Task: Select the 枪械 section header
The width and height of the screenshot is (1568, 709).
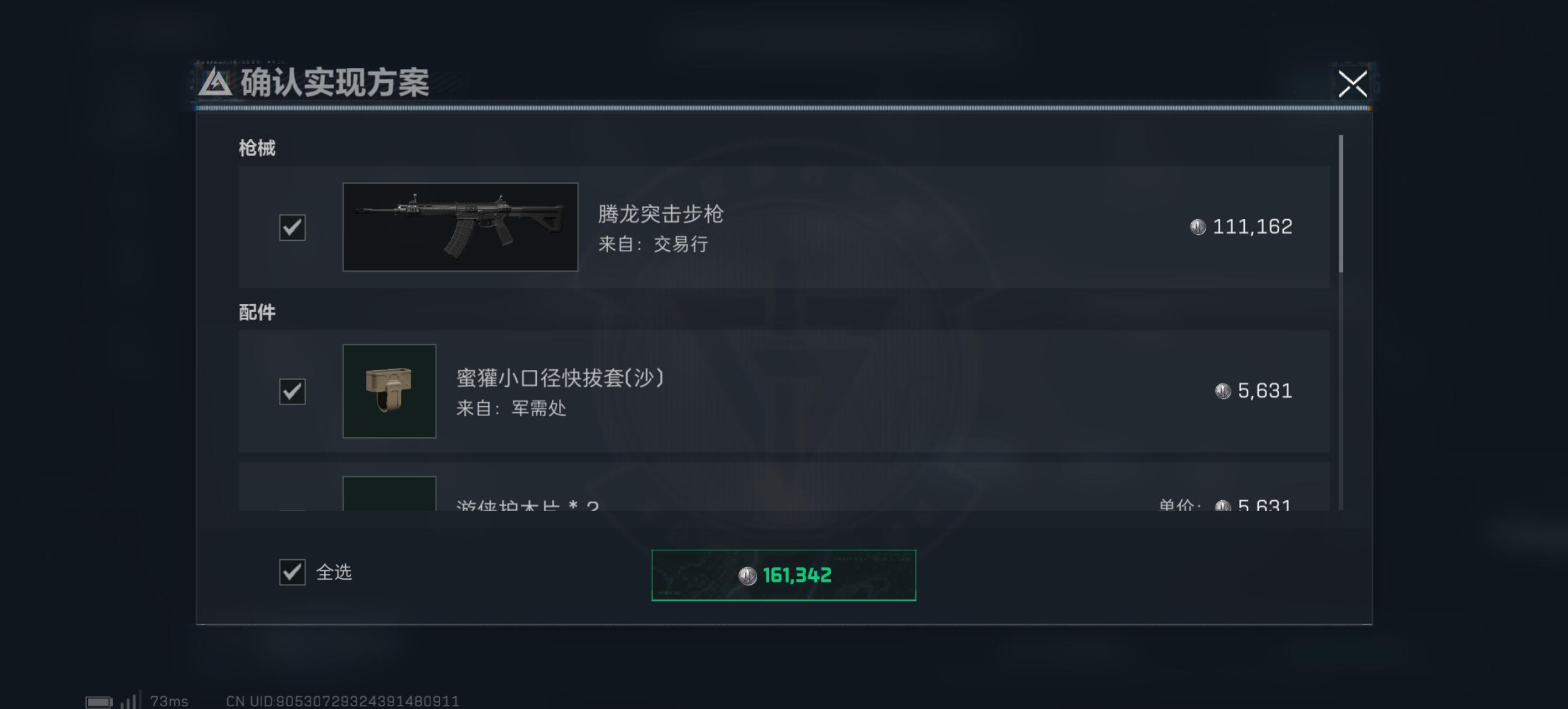Action: (x=257, y=148)
